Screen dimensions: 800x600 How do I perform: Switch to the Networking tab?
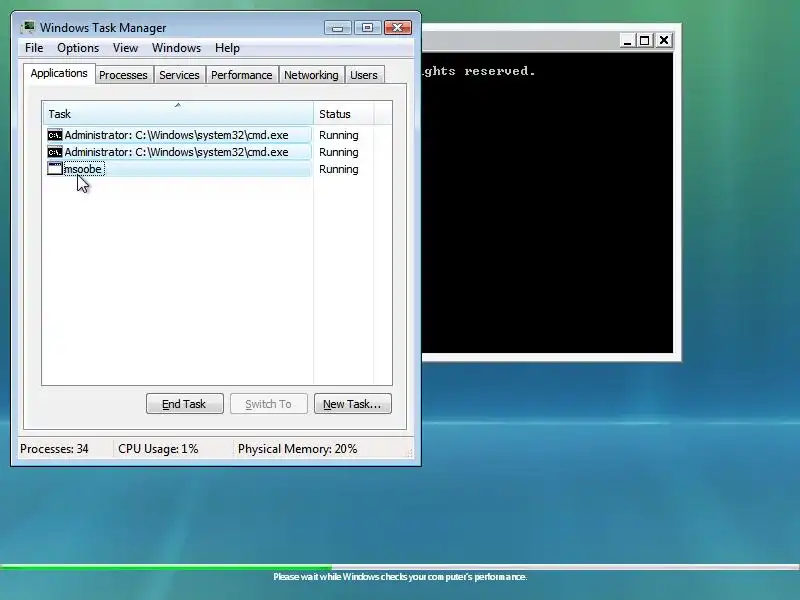coord(311,75)
